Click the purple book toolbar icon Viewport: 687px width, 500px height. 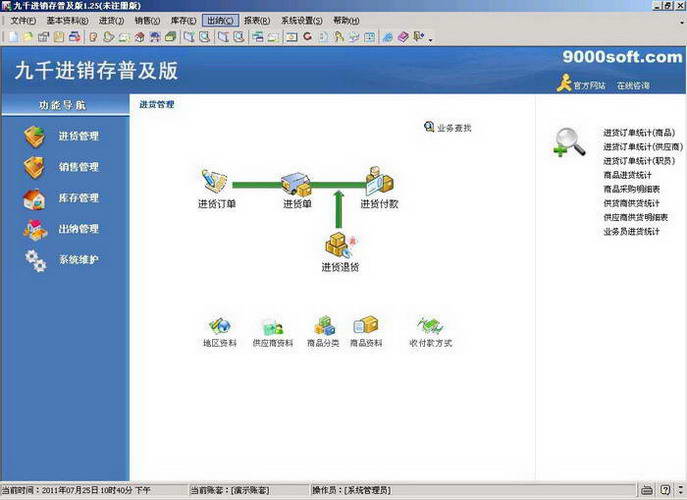[403, 37]
